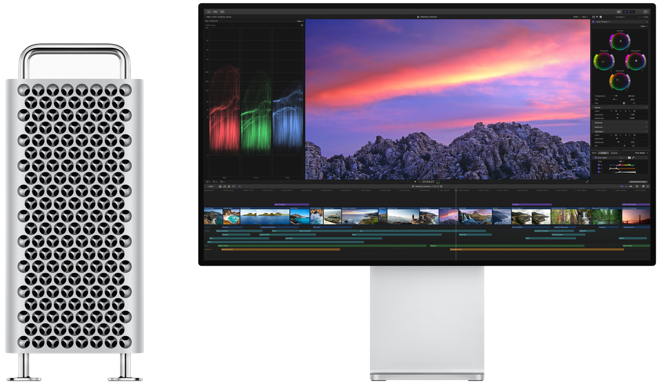
Task: Click the fullscreen icon below viewer
Action: pos(587,182)
